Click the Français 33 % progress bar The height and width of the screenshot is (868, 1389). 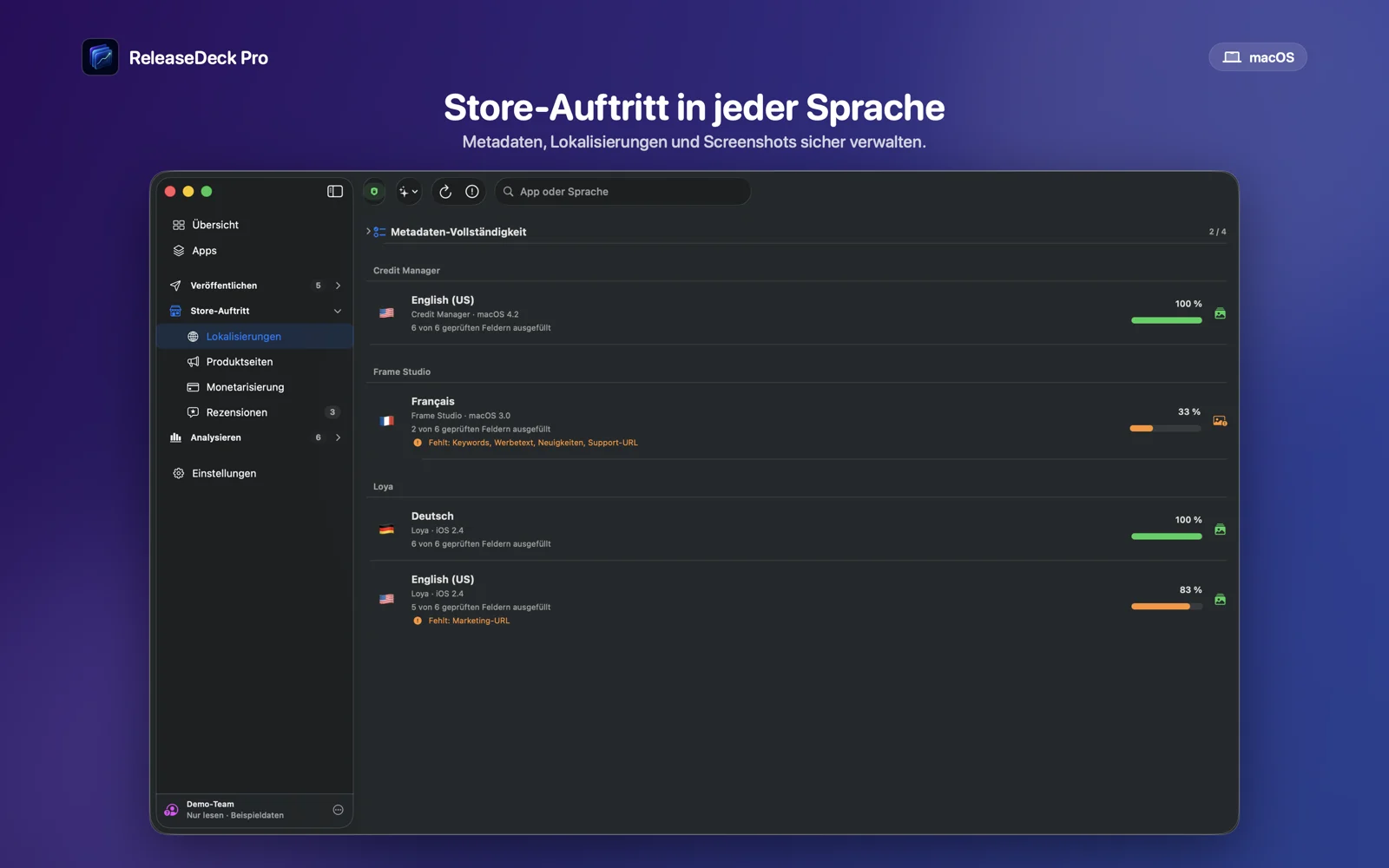tap(1165, 428)
